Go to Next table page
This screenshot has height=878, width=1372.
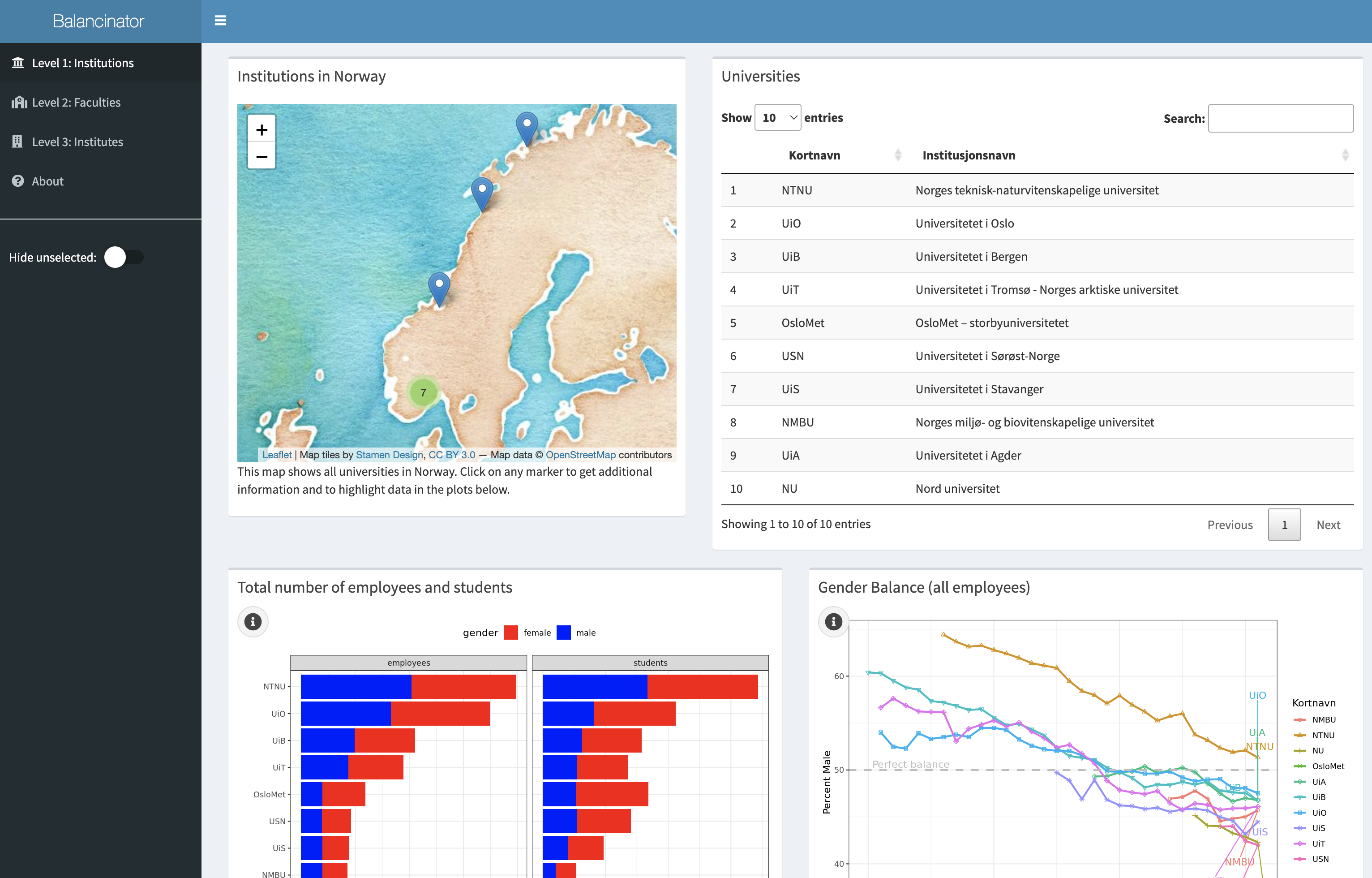[1328, 525]
